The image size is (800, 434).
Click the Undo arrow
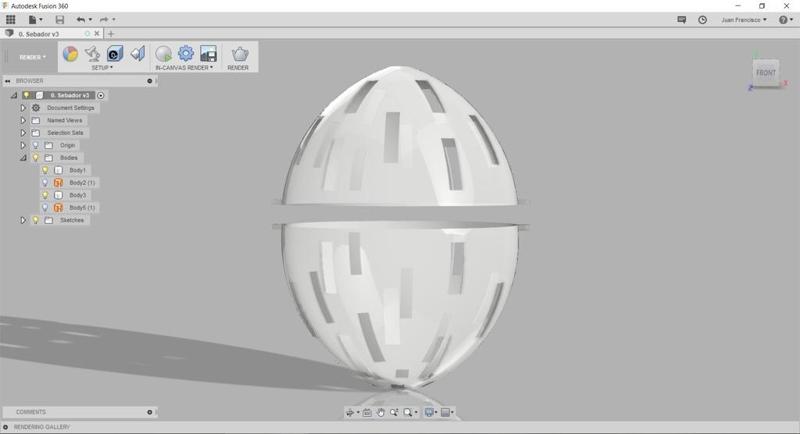coord(81,19)
